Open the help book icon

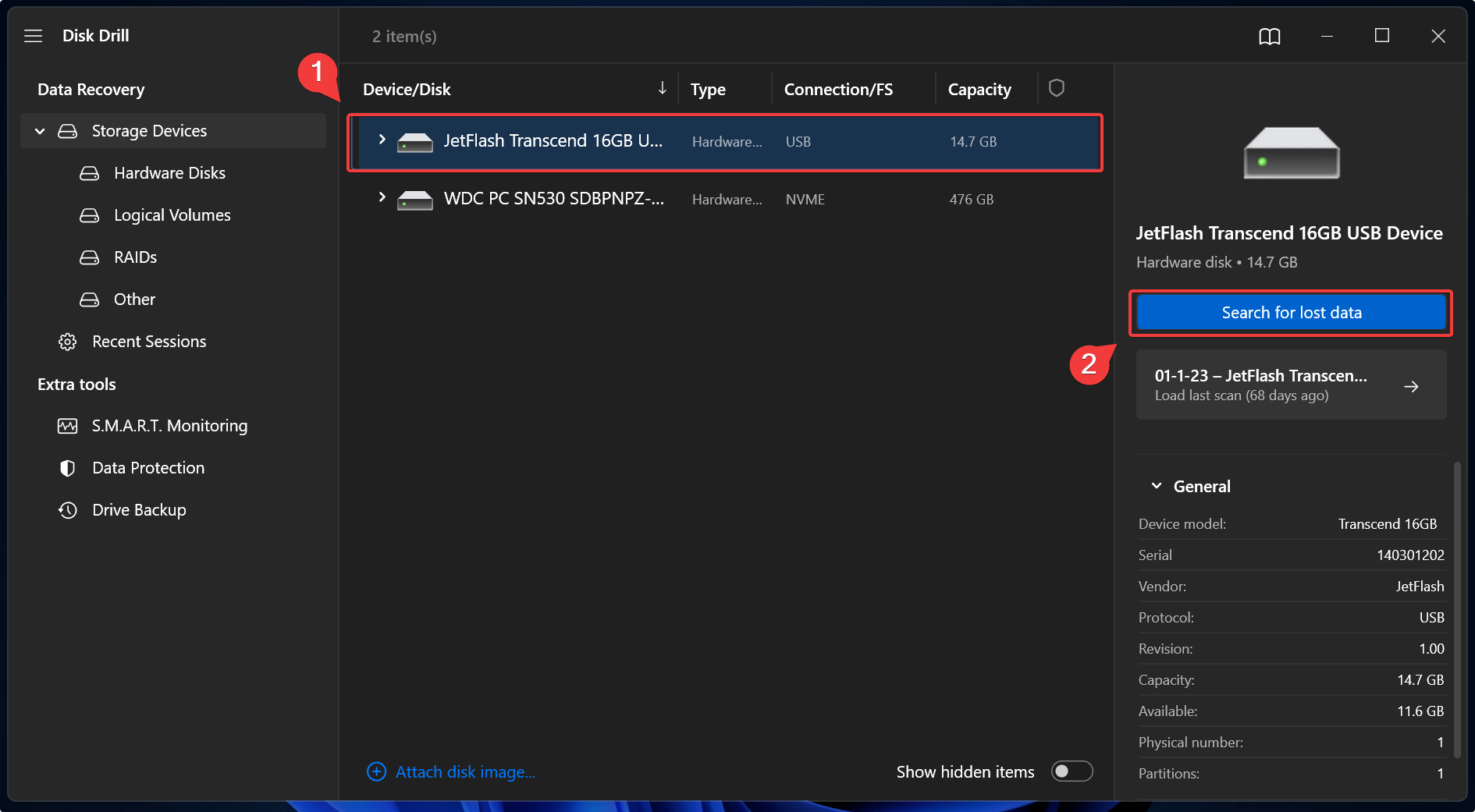pyautogui.click(x=1270, y=36)
